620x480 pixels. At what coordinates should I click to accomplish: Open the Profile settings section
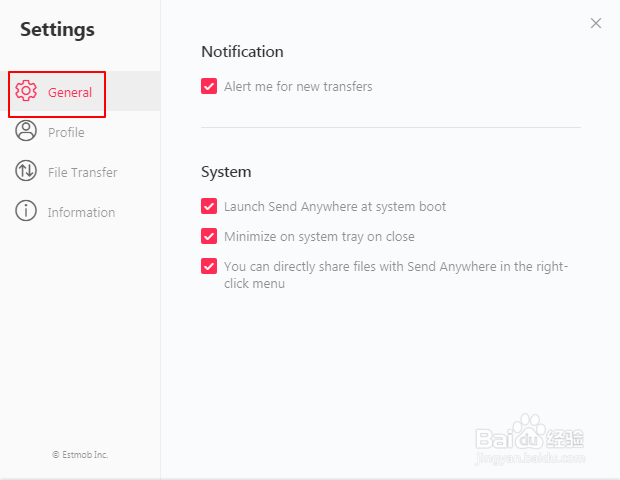click(x=66, y=132)
